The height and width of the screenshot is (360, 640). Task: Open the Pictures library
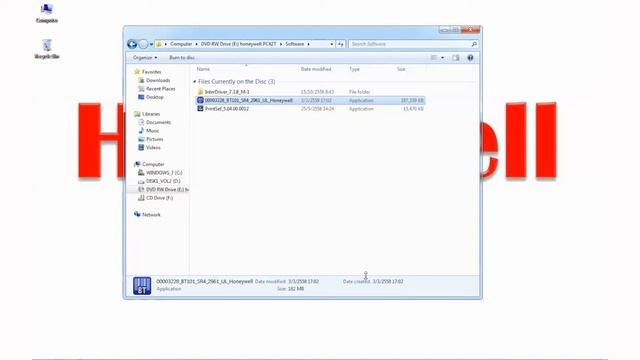pyautogui.click(x=154, y=139)
